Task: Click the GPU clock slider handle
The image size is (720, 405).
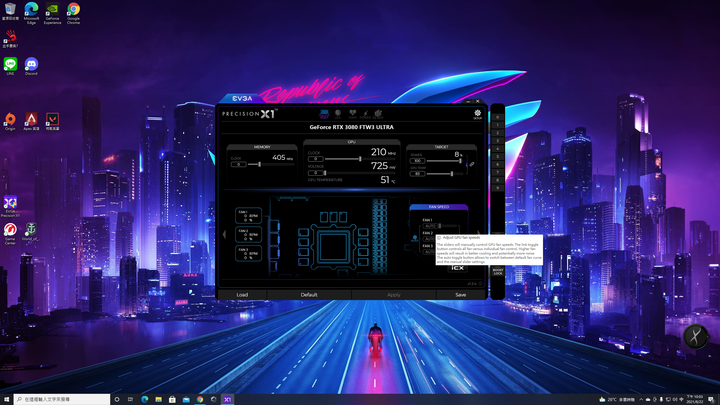Action: pyautogui.click(x=360, y=159)
